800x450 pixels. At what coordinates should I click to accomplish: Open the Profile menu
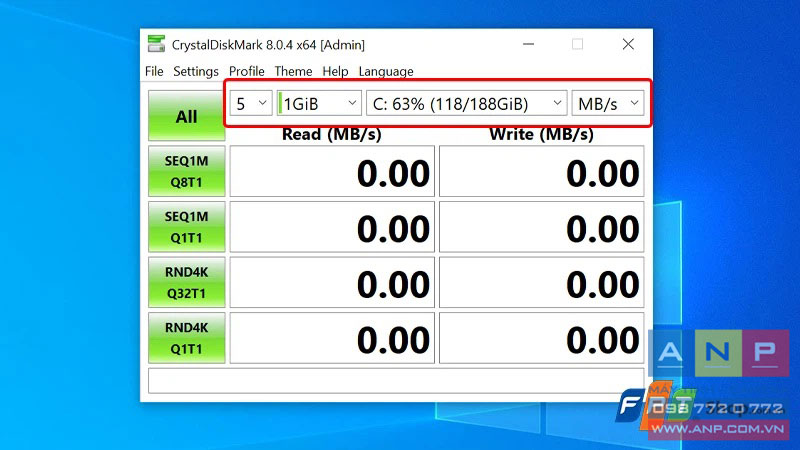pyautogui.click(x=246, y=71)
